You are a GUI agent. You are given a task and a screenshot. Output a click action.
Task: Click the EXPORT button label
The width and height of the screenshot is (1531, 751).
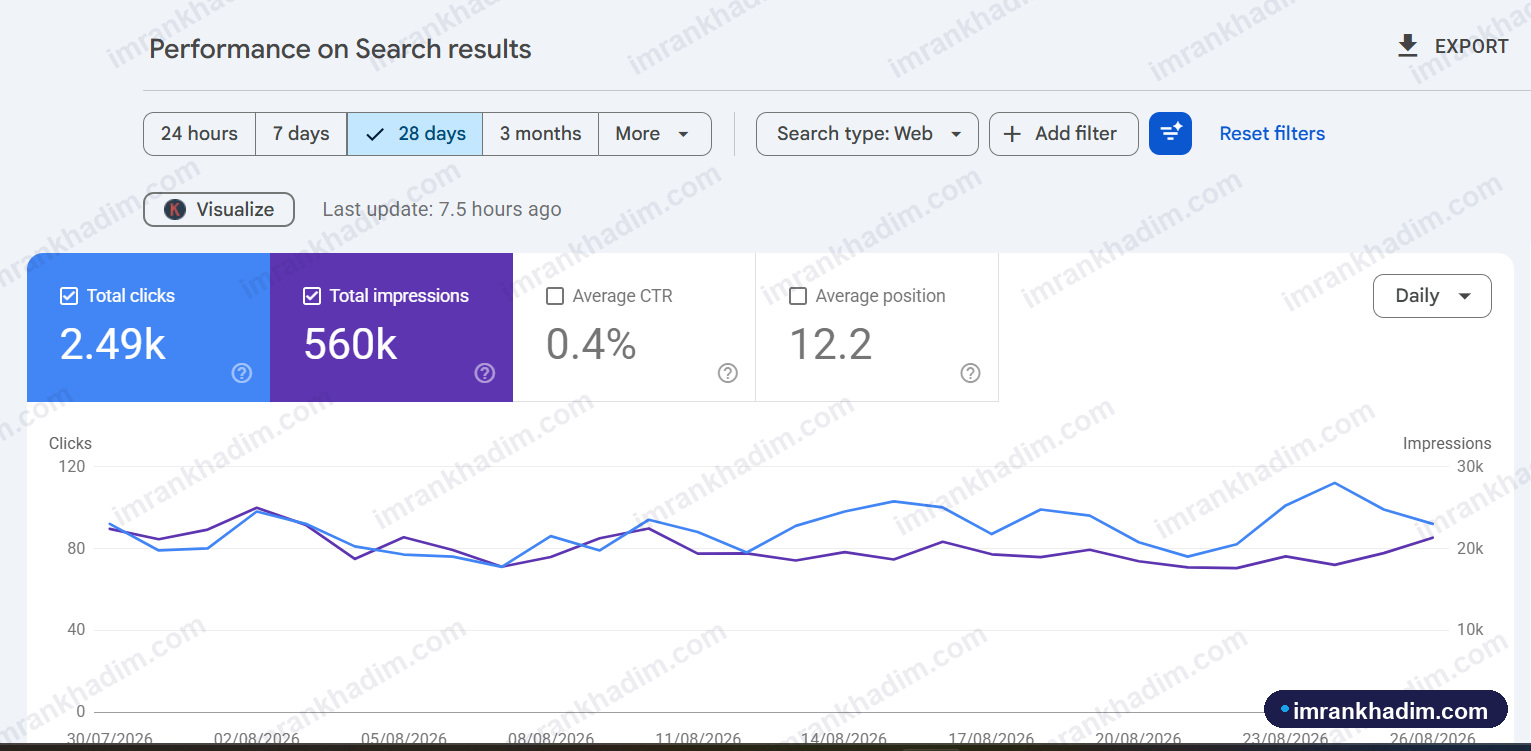tap(1471, 46)
